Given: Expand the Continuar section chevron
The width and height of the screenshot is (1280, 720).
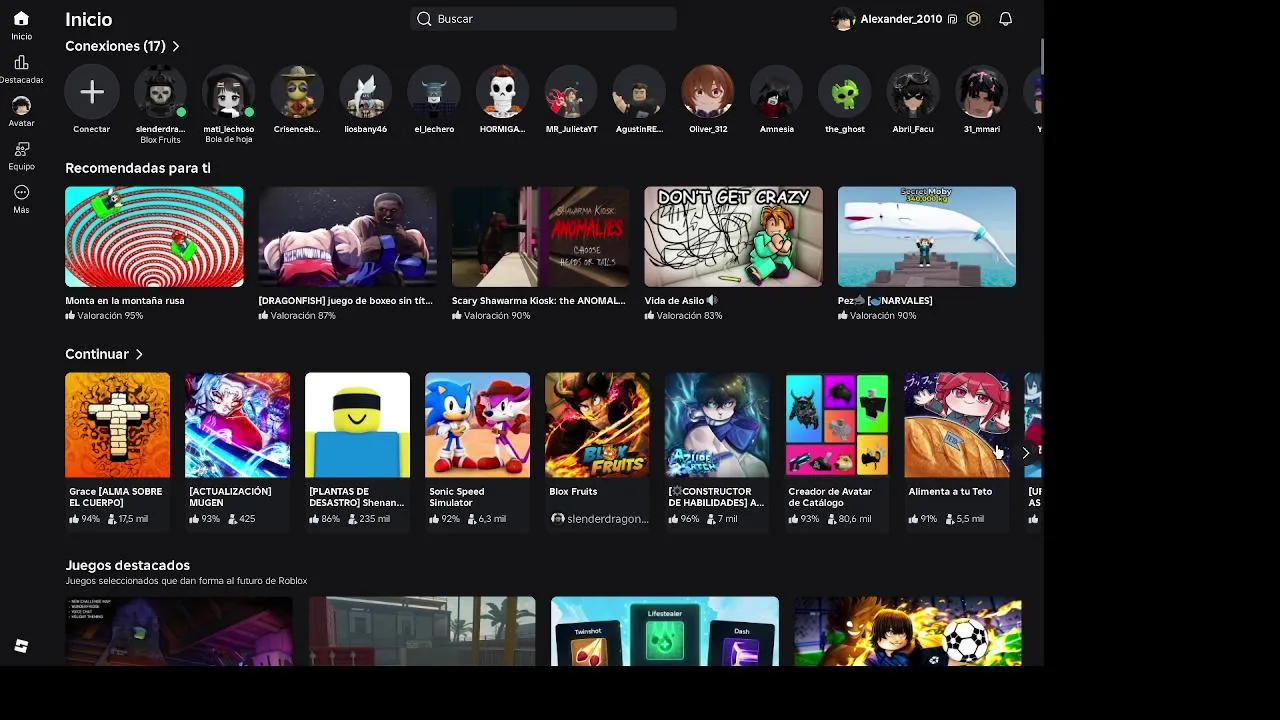Looking at the screenshot, I should click(139, 354).
